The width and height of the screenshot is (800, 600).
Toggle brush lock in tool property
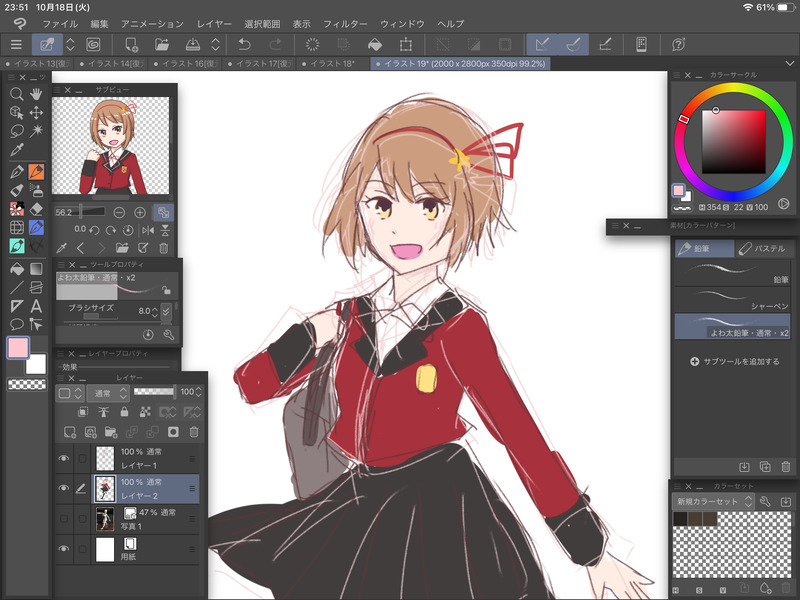point(166,290)
